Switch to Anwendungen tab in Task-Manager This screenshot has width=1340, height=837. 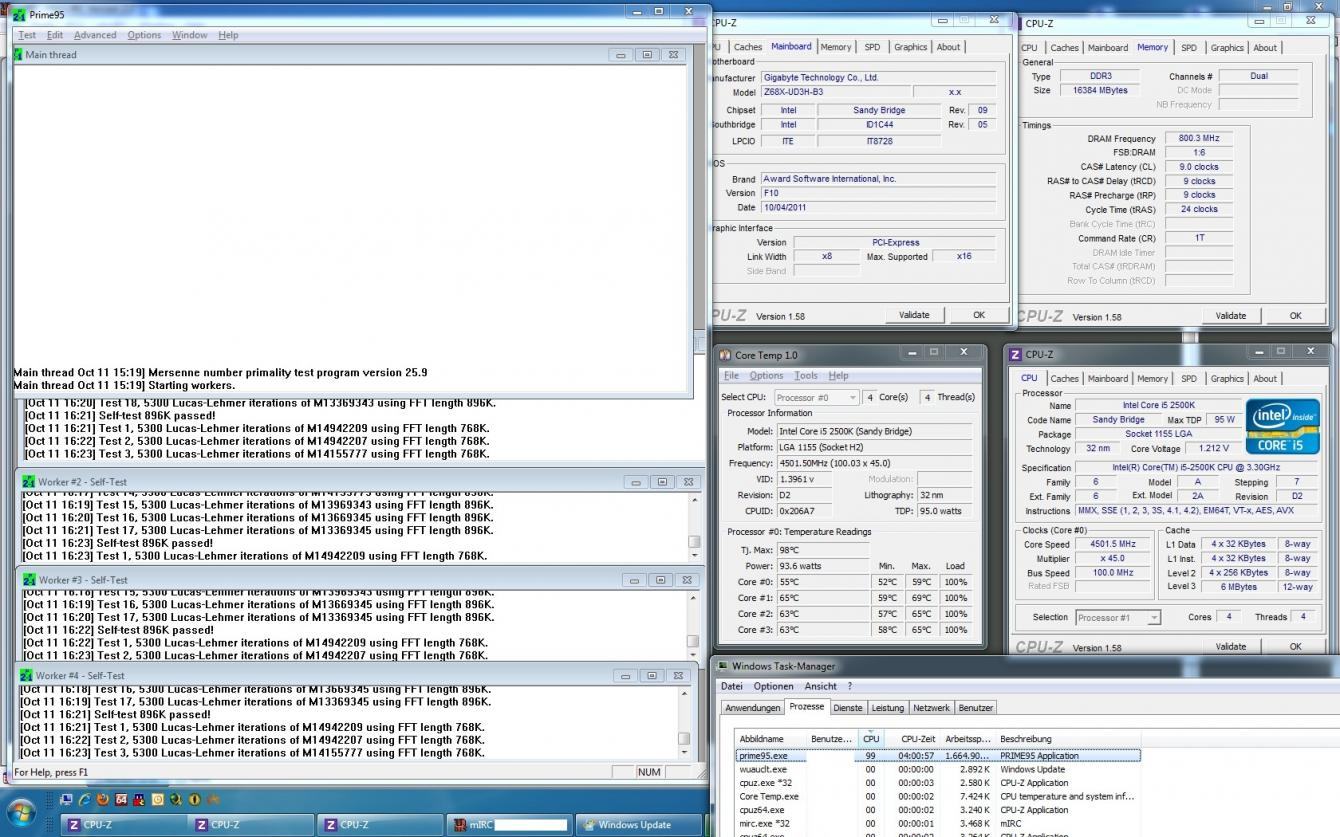click(x=752, y=708)
